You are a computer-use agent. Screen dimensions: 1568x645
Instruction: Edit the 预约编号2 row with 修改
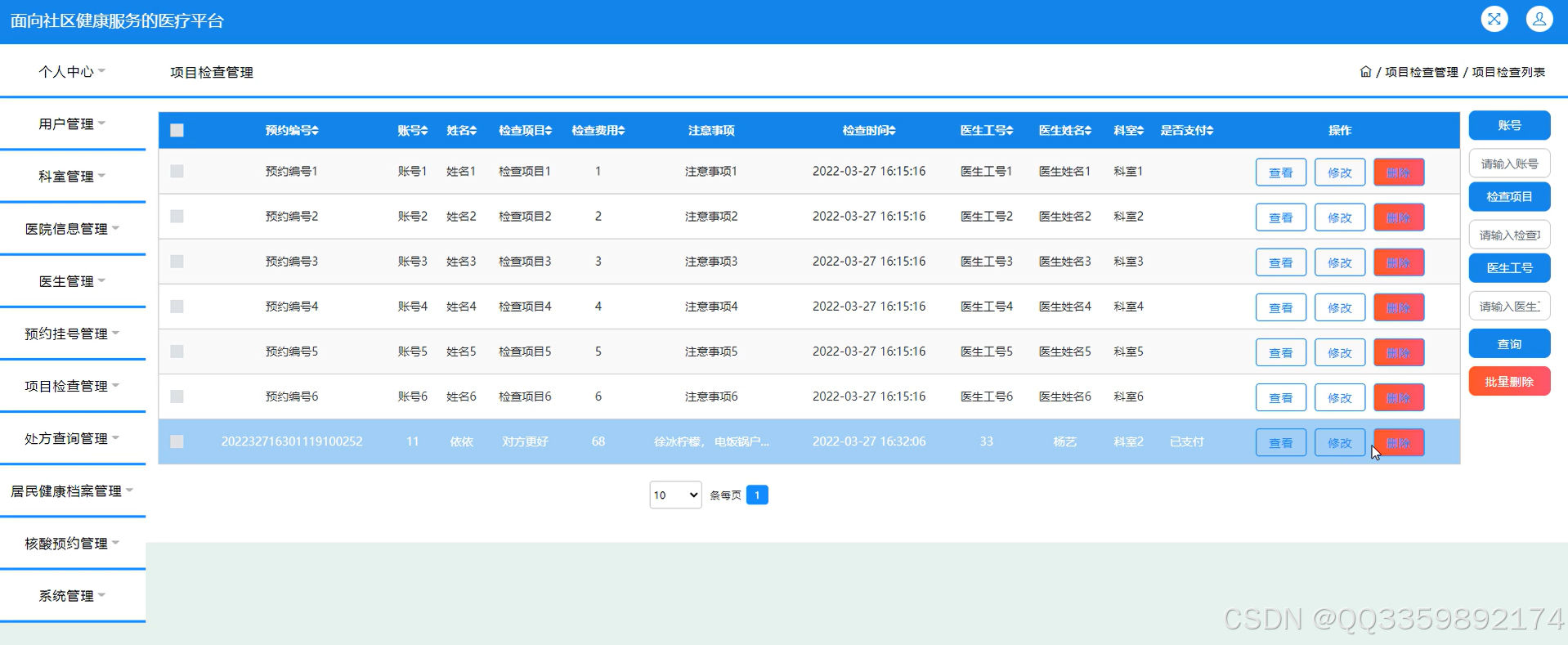pos(1339,217)
